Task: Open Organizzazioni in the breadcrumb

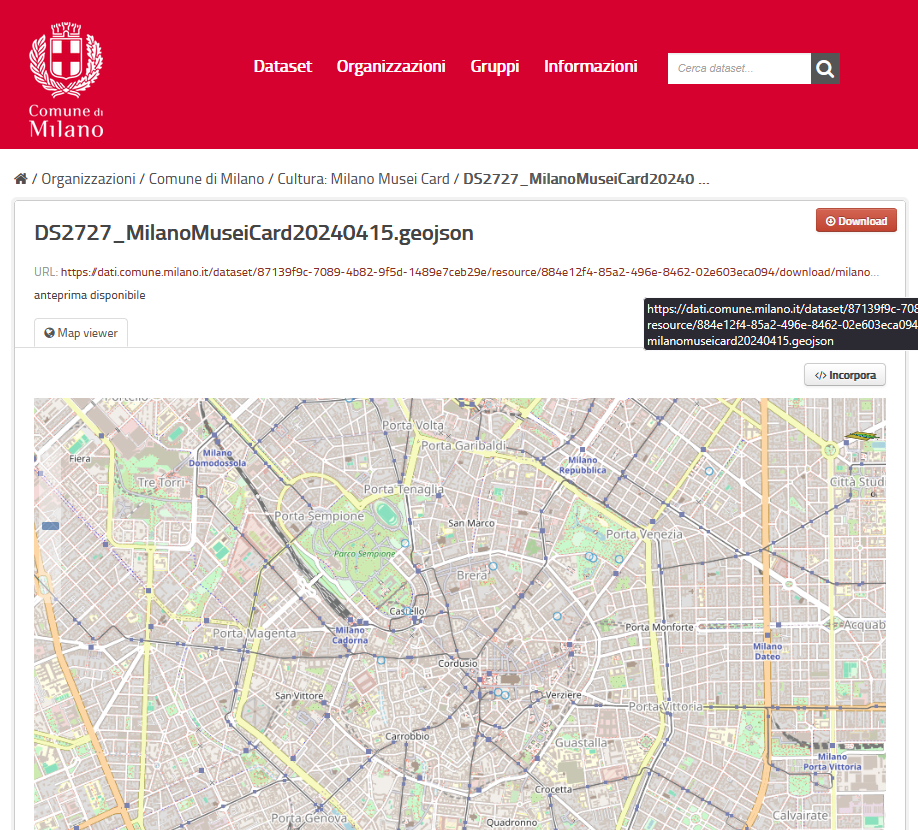Action: pos(88,179)
